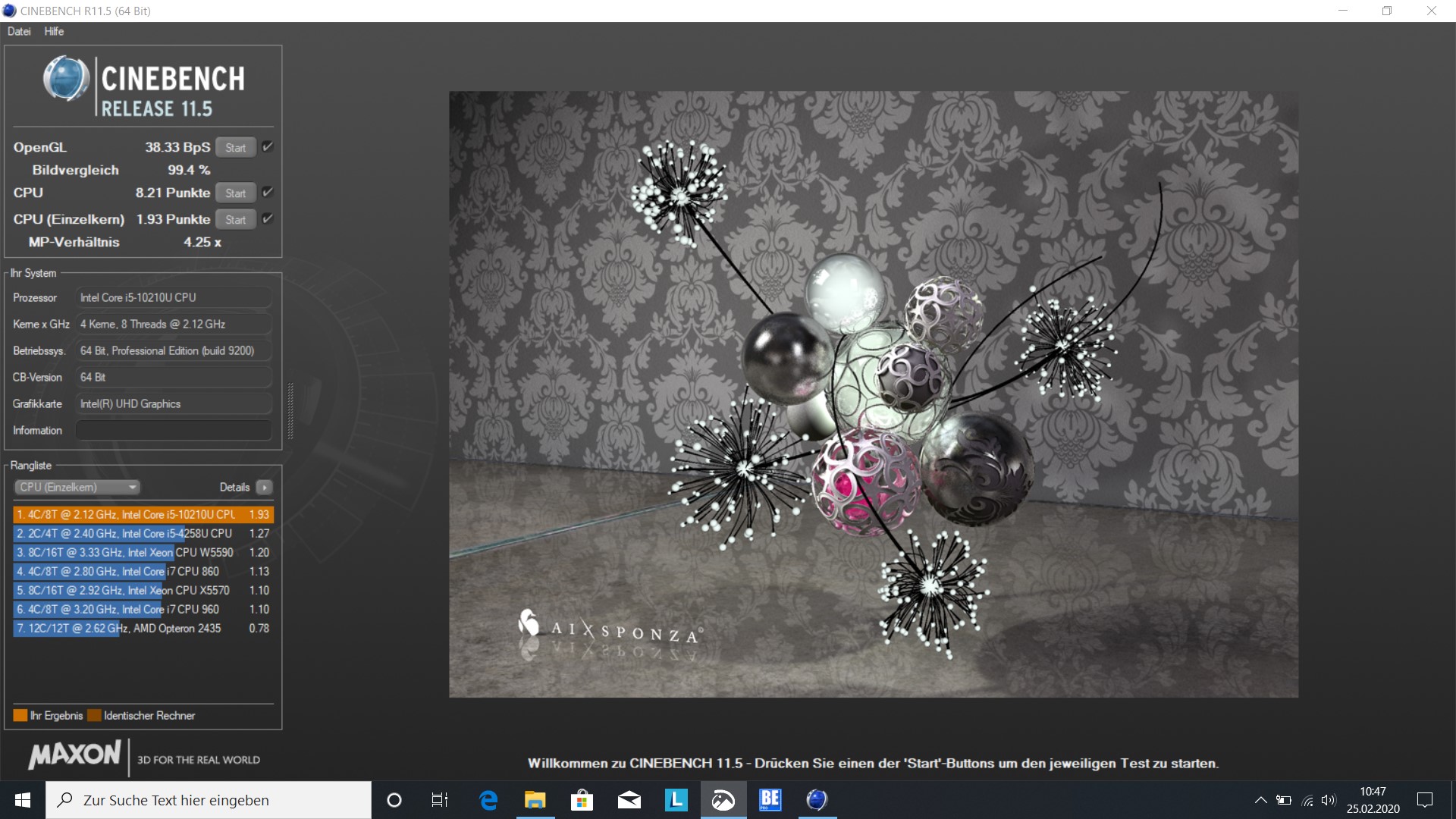The width and height of the screenshot is (1456, 819).
Task: Open the CPU (Einzelkern) ranking dropdown
Action: (77, 488)
